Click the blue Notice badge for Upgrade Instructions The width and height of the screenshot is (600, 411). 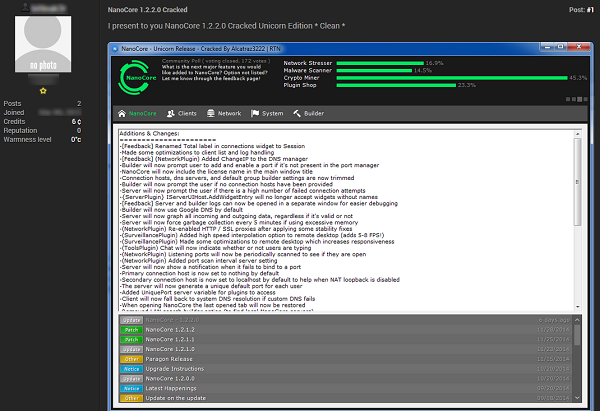coord(131,369)
